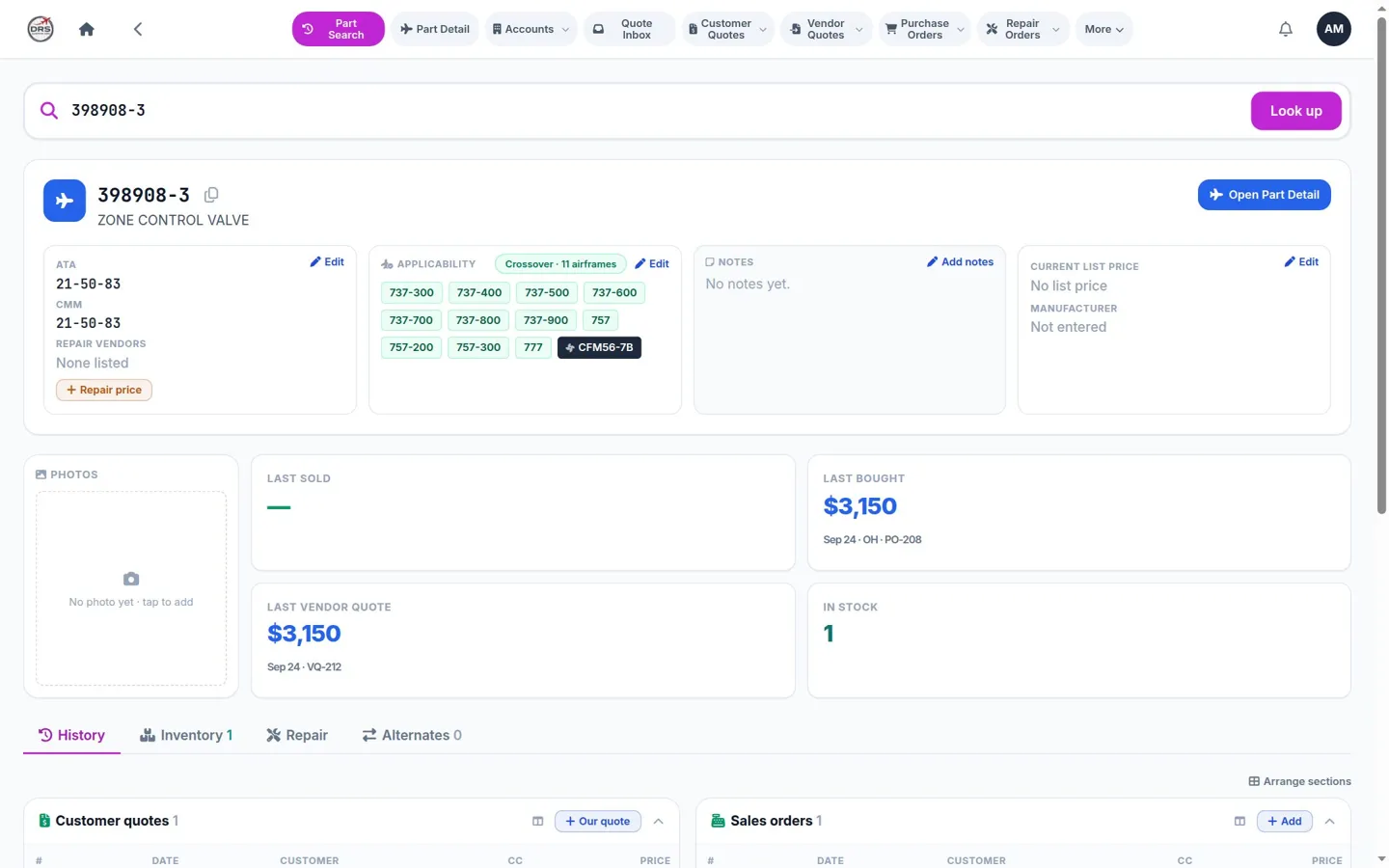This screenshot has height=868, width=1389.
Task: Click the Our quote button
Action: tap(598, 822)
